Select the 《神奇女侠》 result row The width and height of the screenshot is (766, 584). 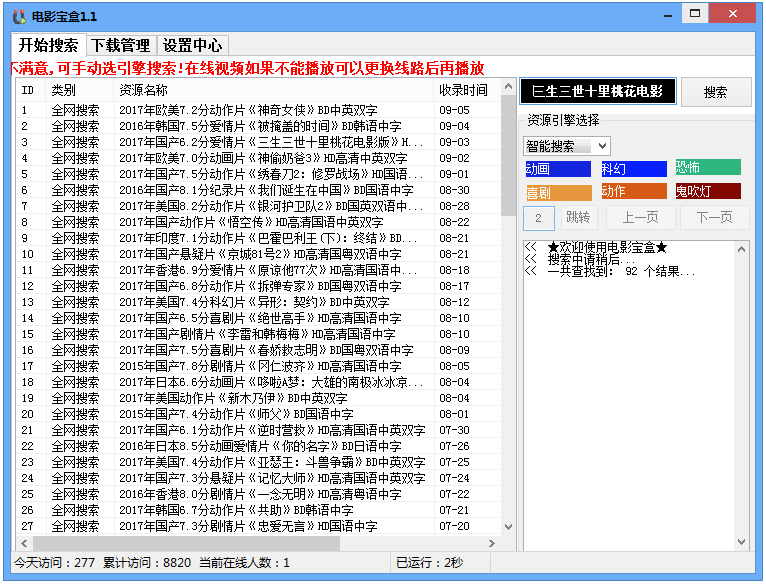[x=260, y=110]
